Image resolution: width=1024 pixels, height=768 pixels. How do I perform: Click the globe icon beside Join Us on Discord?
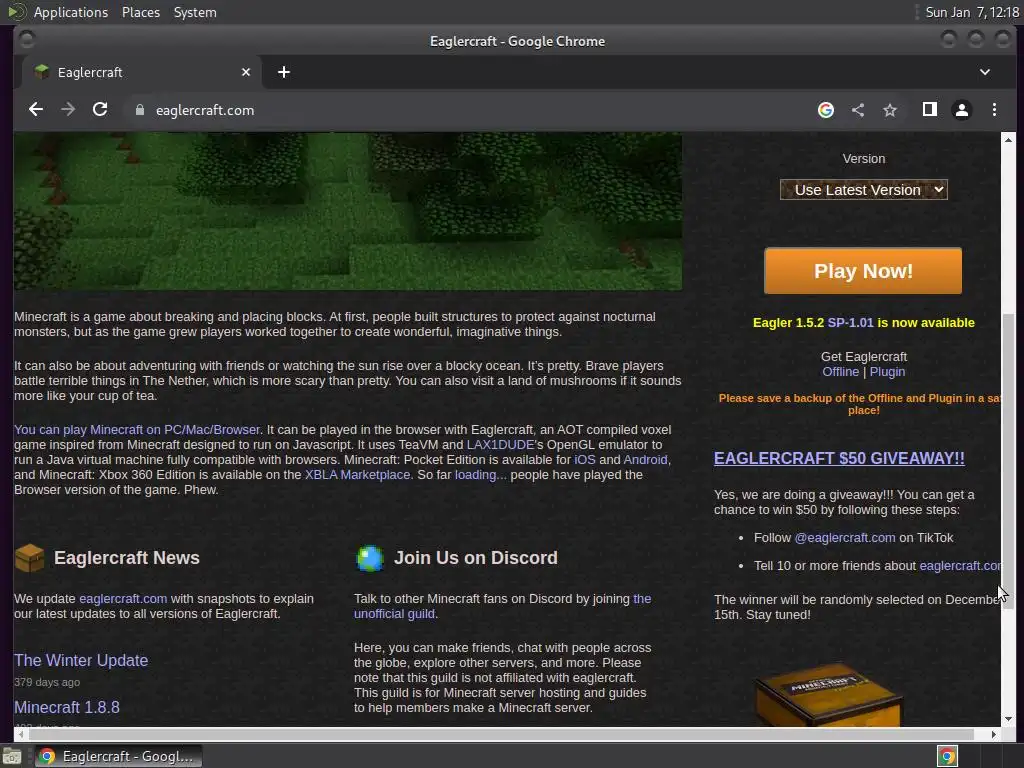point(370,558)
